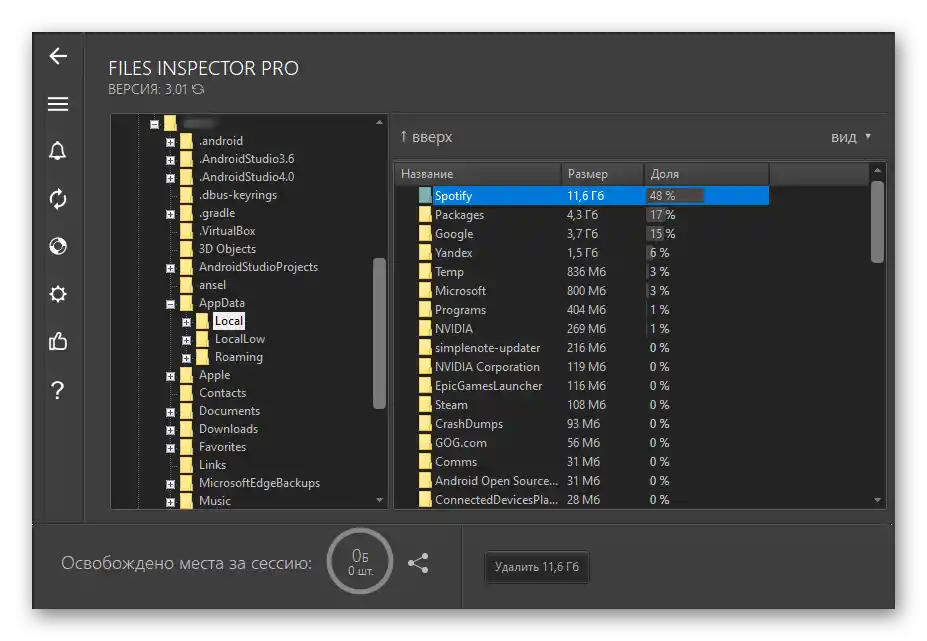Click the file list vertical scrollbar thumb

pyautogui.click(x=877, y=221)
